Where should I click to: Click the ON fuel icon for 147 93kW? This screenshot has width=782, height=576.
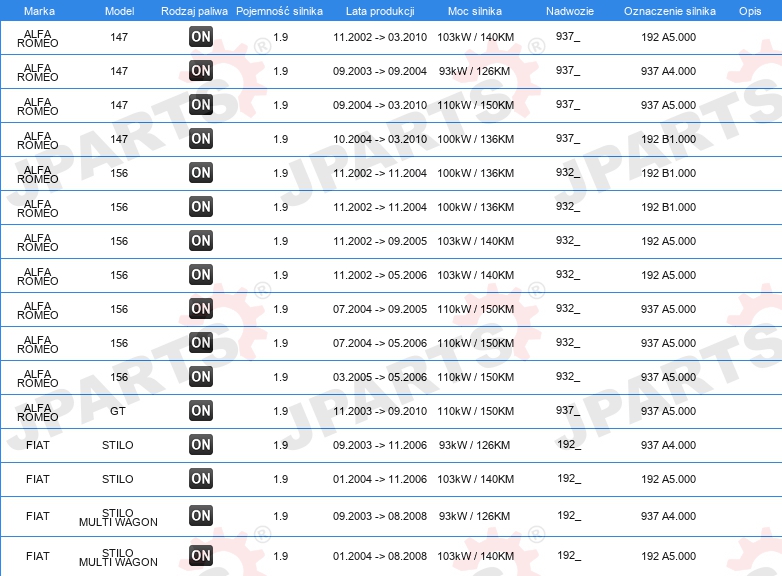(x=201, y=71)
